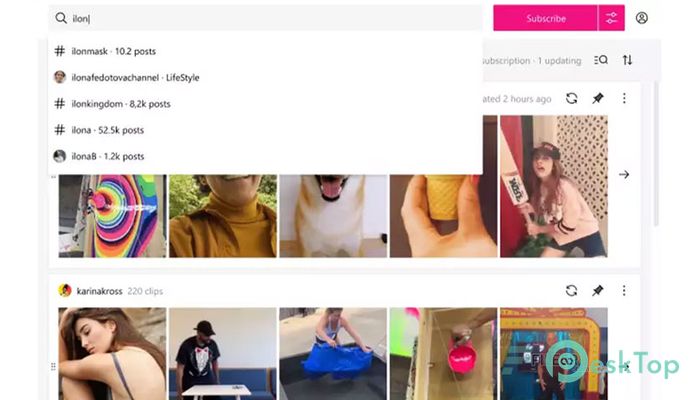
Task: Show next clips with the right arrow
Action: (x=624, y=175)
